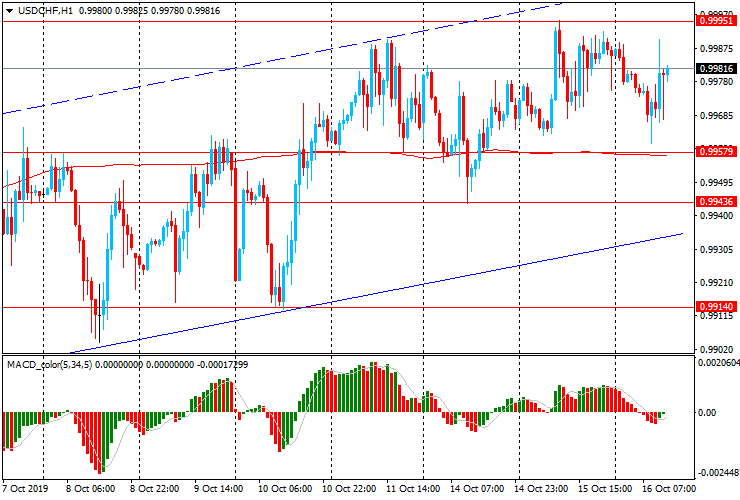Image resolution: width=740 pixels, height=500 pixels.
Task: Click the red 0.99140 support price label
Action: 716,307
